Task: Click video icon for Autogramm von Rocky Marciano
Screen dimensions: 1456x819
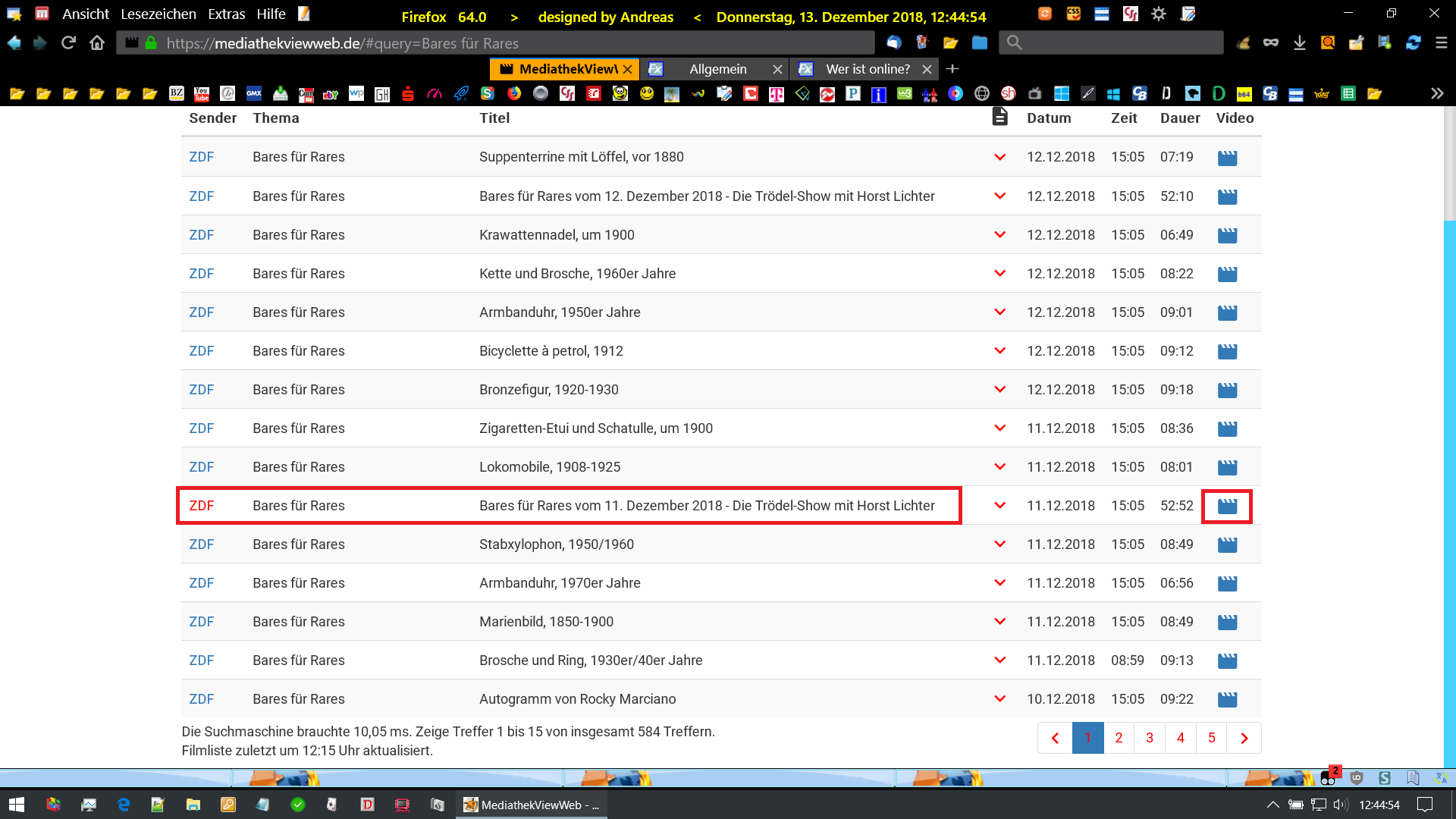Action: (1227, 700)
